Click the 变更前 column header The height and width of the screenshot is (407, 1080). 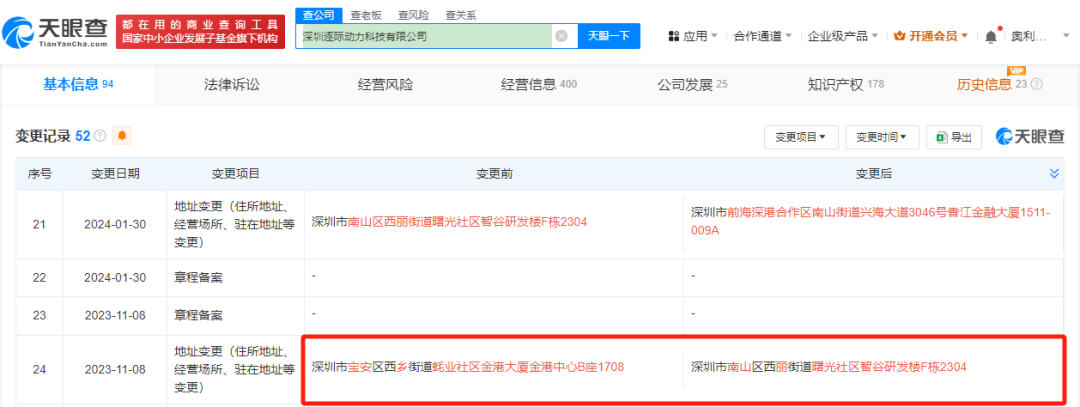[494, 174]
